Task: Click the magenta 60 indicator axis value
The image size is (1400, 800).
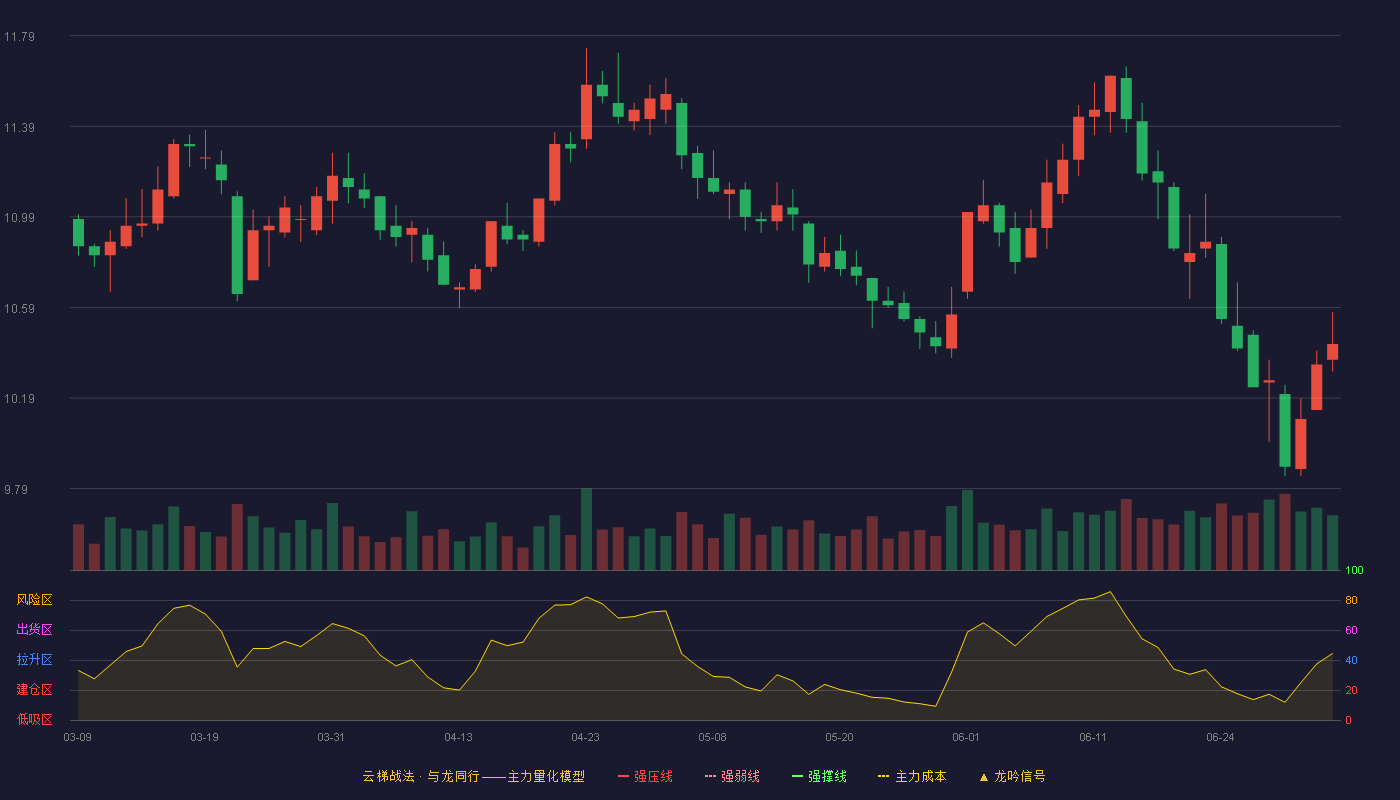Action: (1351, 630)
